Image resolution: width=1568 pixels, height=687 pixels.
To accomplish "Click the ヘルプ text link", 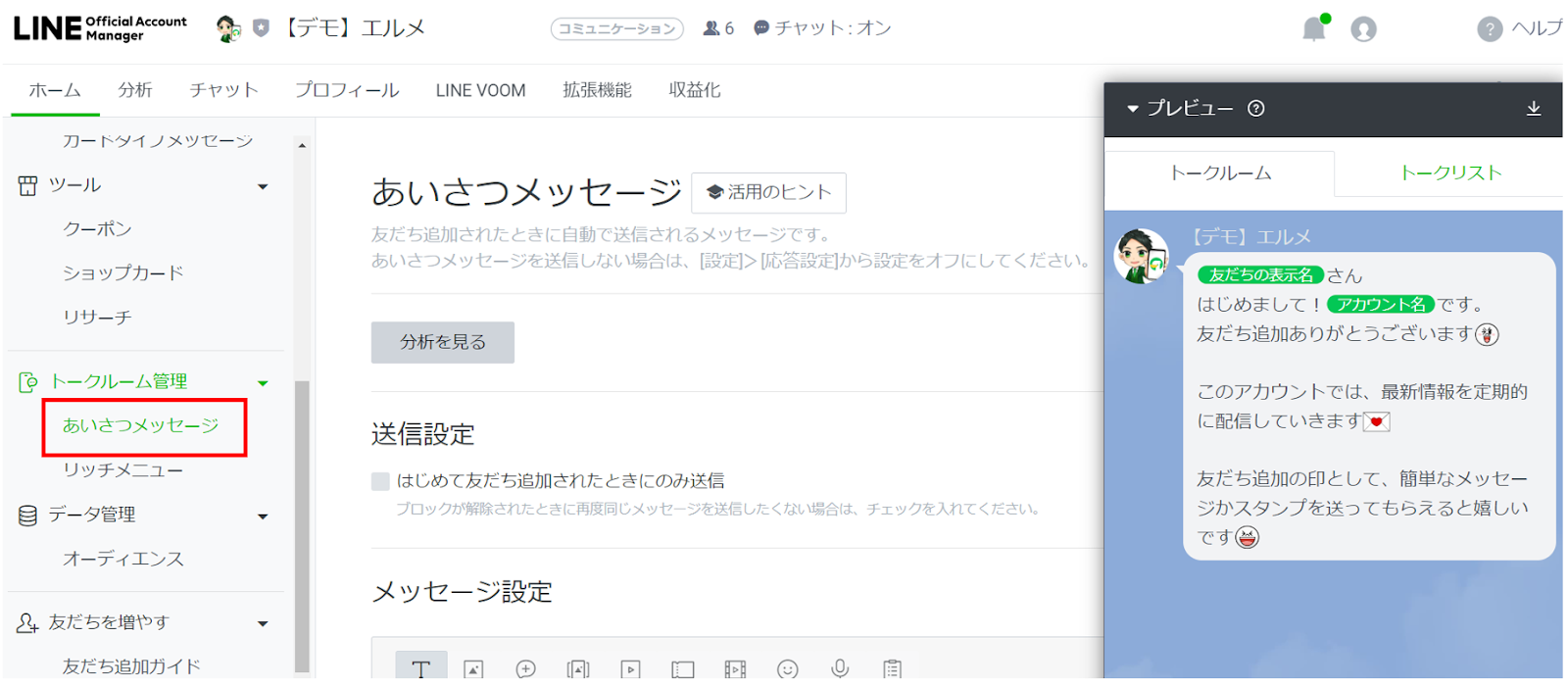I will click(x=1536, y=28).
